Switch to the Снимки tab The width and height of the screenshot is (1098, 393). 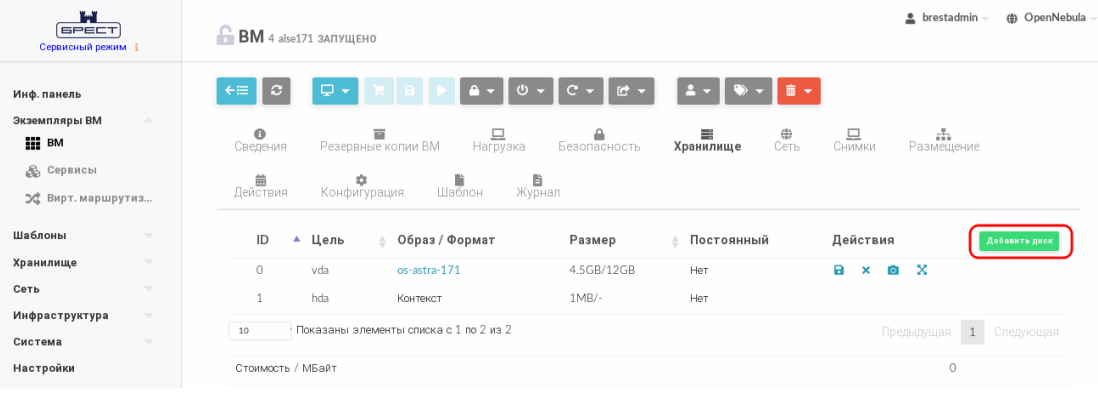[x=854, y=140]
